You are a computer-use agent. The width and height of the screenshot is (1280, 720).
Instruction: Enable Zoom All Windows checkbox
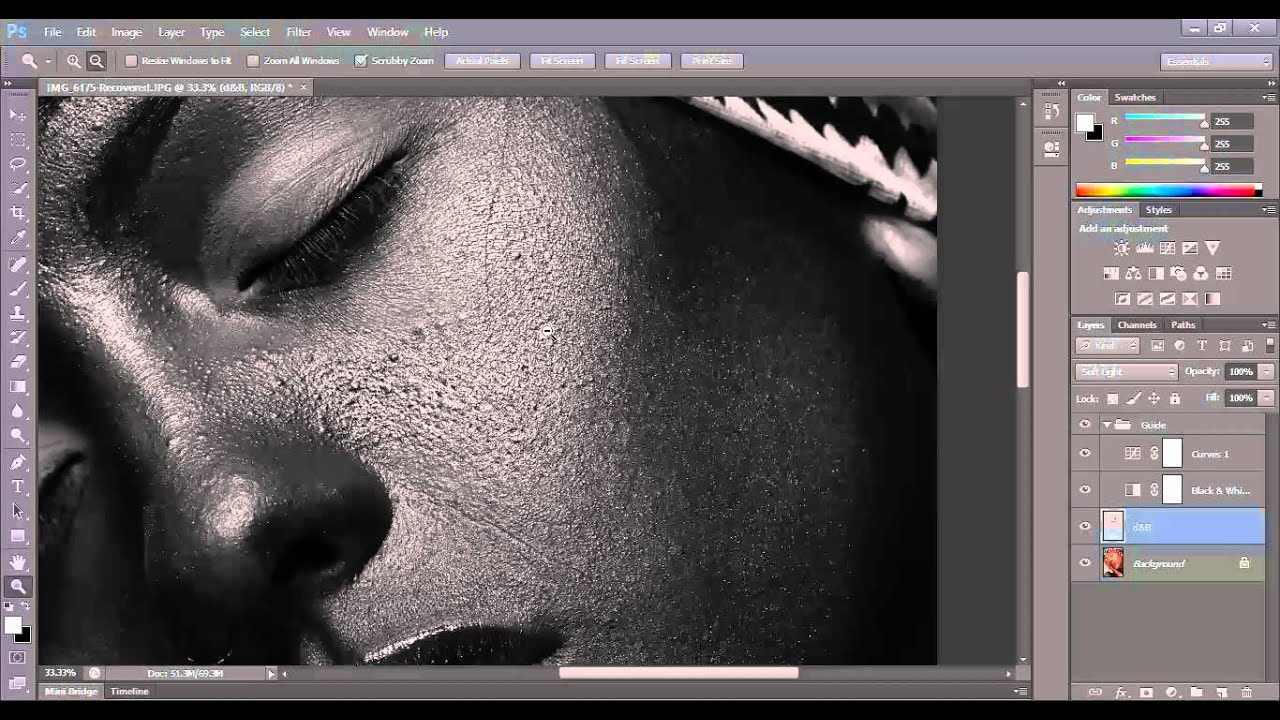click(253, 61)
